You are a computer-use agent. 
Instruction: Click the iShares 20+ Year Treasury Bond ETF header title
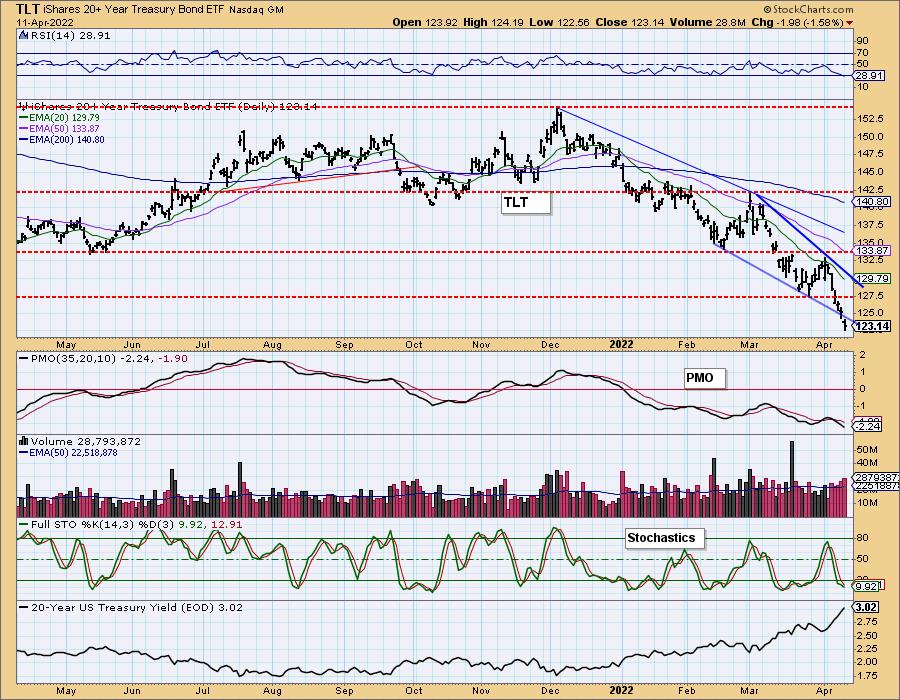(134, 10)
